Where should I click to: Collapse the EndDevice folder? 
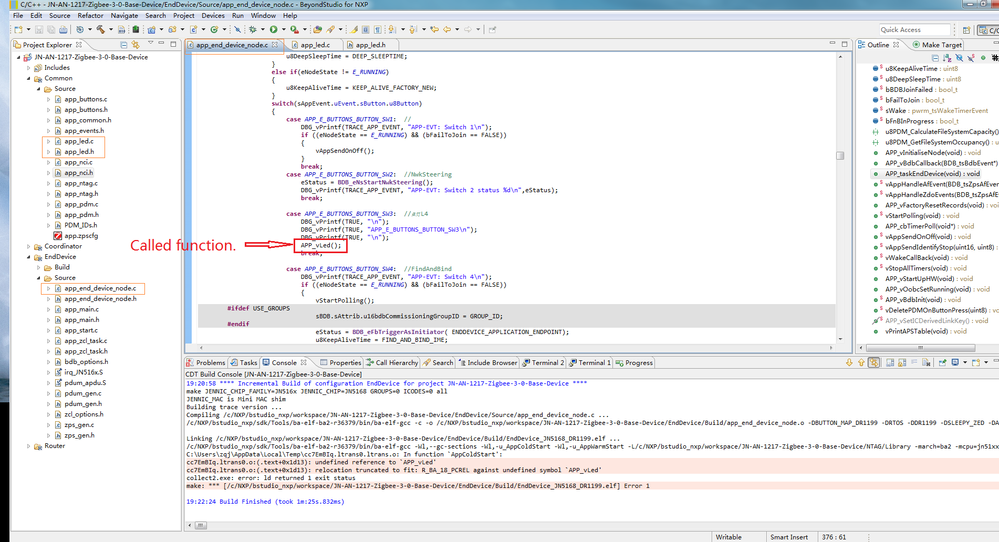click(29, 257)
